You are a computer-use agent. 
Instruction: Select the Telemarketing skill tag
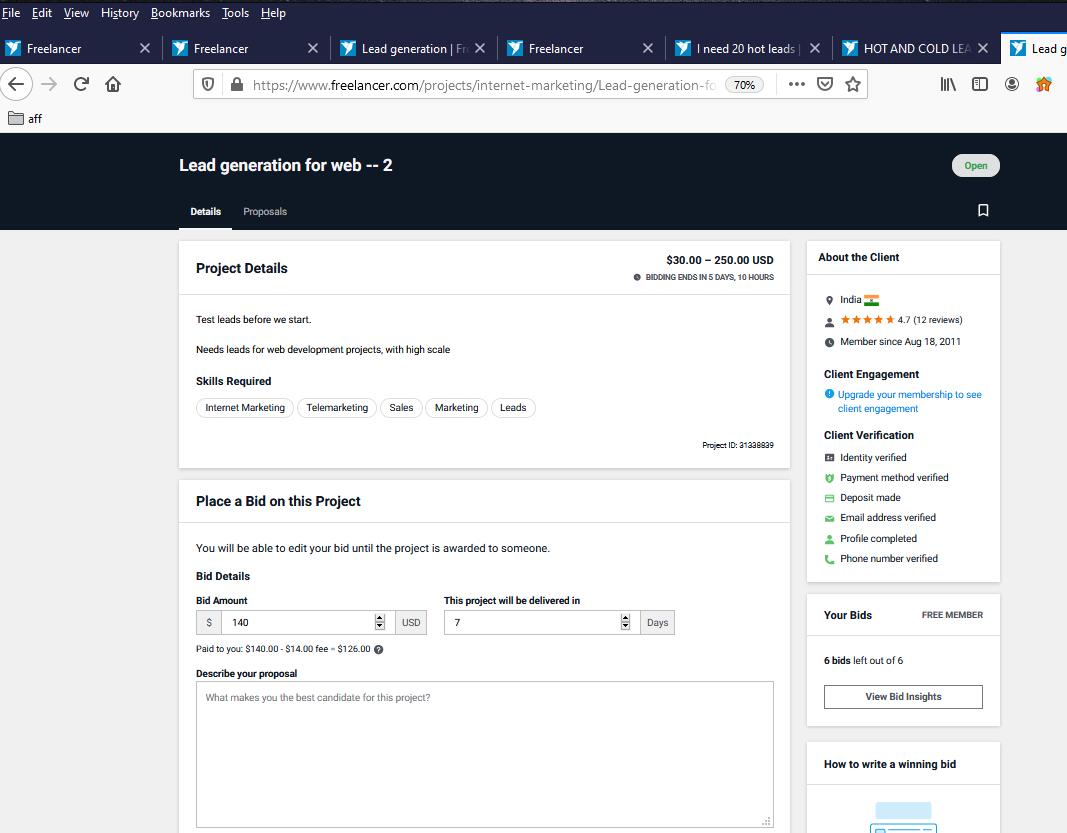click(x=337, y=407)
